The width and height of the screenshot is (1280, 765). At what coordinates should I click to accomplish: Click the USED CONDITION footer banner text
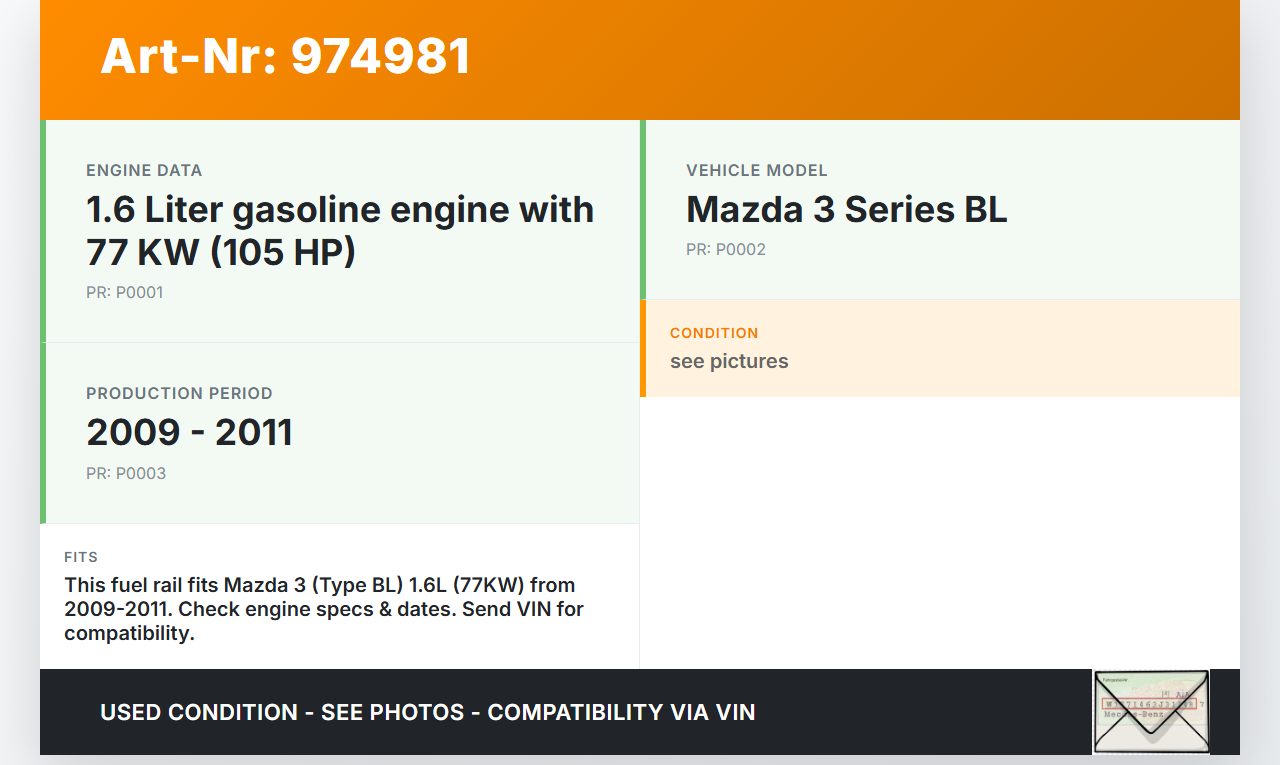tap(427, 713)
